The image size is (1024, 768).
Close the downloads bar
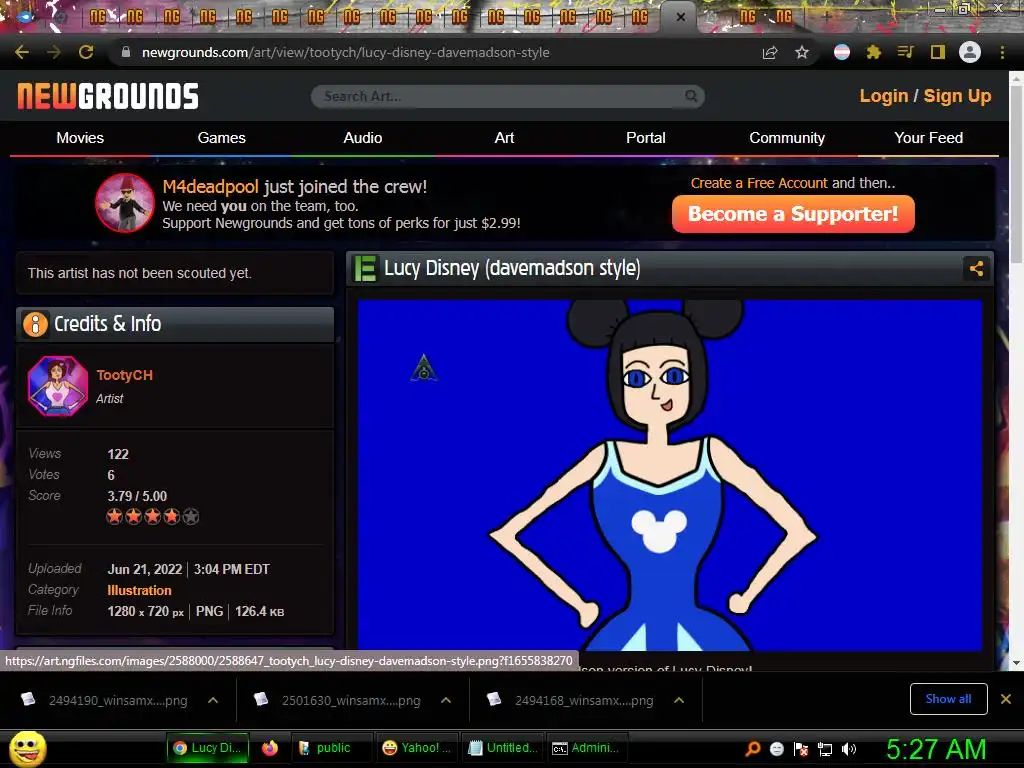point(1006,699)
